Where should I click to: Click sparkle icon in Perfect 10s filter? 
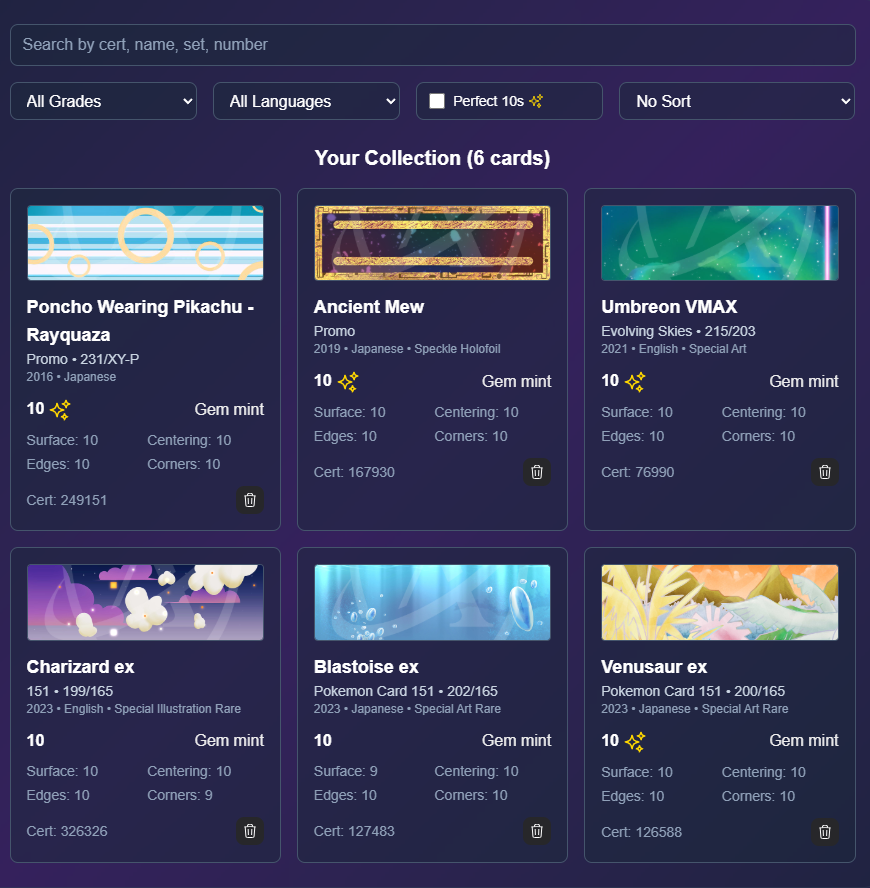pyautogui.click(x=536, y=101)
